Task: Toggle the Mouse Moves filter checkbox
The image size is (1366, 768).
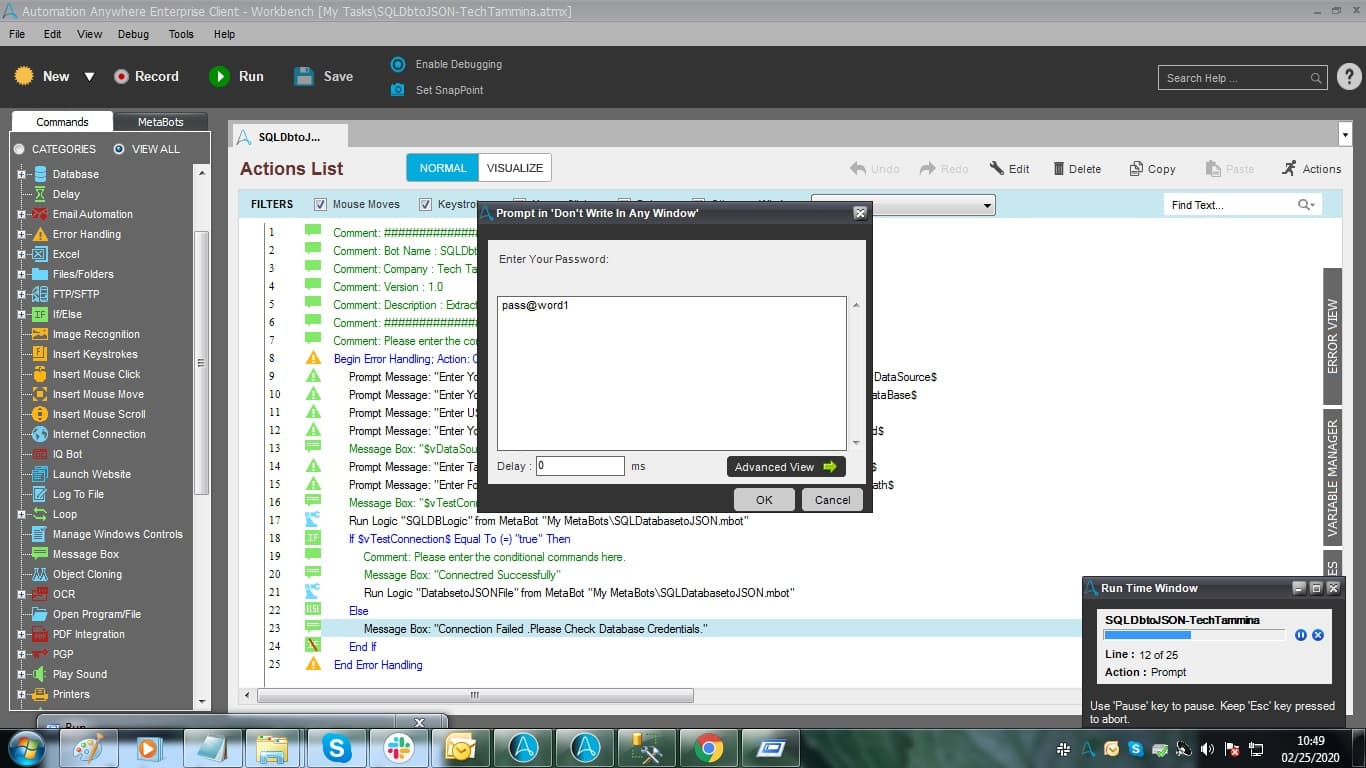Action: click(x=320, y=204)
